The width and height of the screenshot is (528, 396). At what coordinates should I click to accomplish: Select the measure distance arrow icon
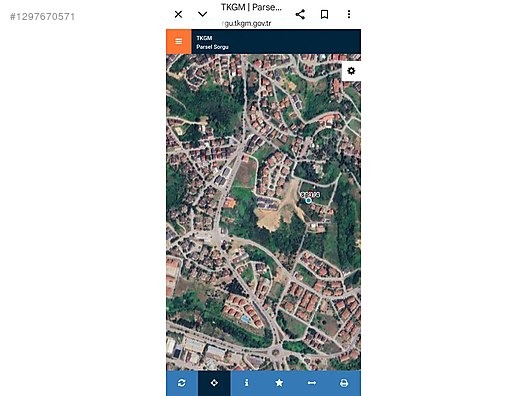click(312, 383)
